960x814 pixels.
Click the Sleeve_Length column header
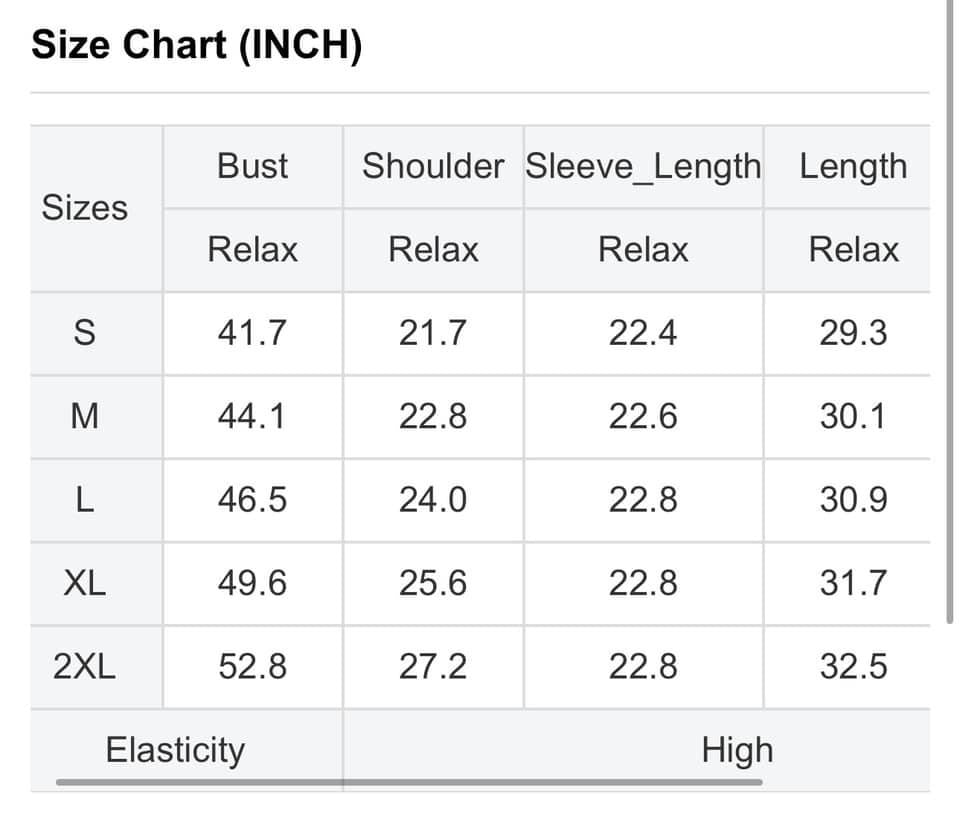643,166
